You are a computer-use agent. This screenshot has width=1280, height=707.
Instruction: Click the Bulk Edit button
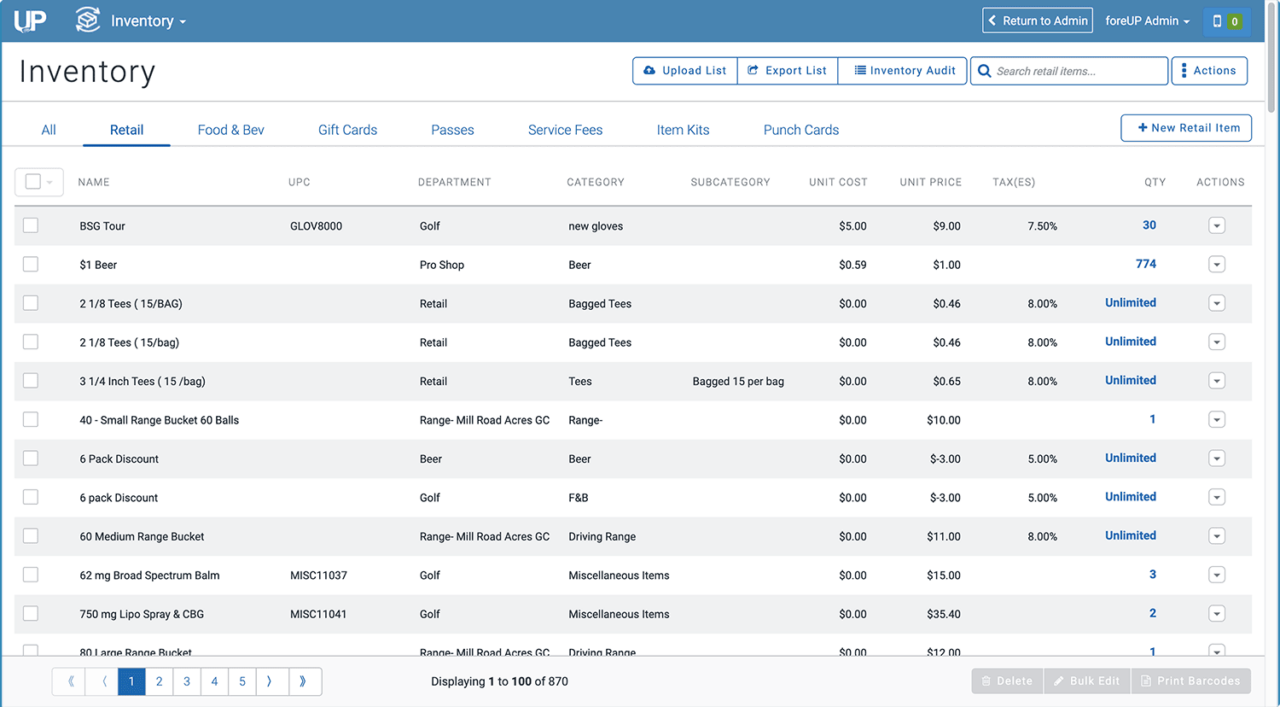[x=1087, y=681]
